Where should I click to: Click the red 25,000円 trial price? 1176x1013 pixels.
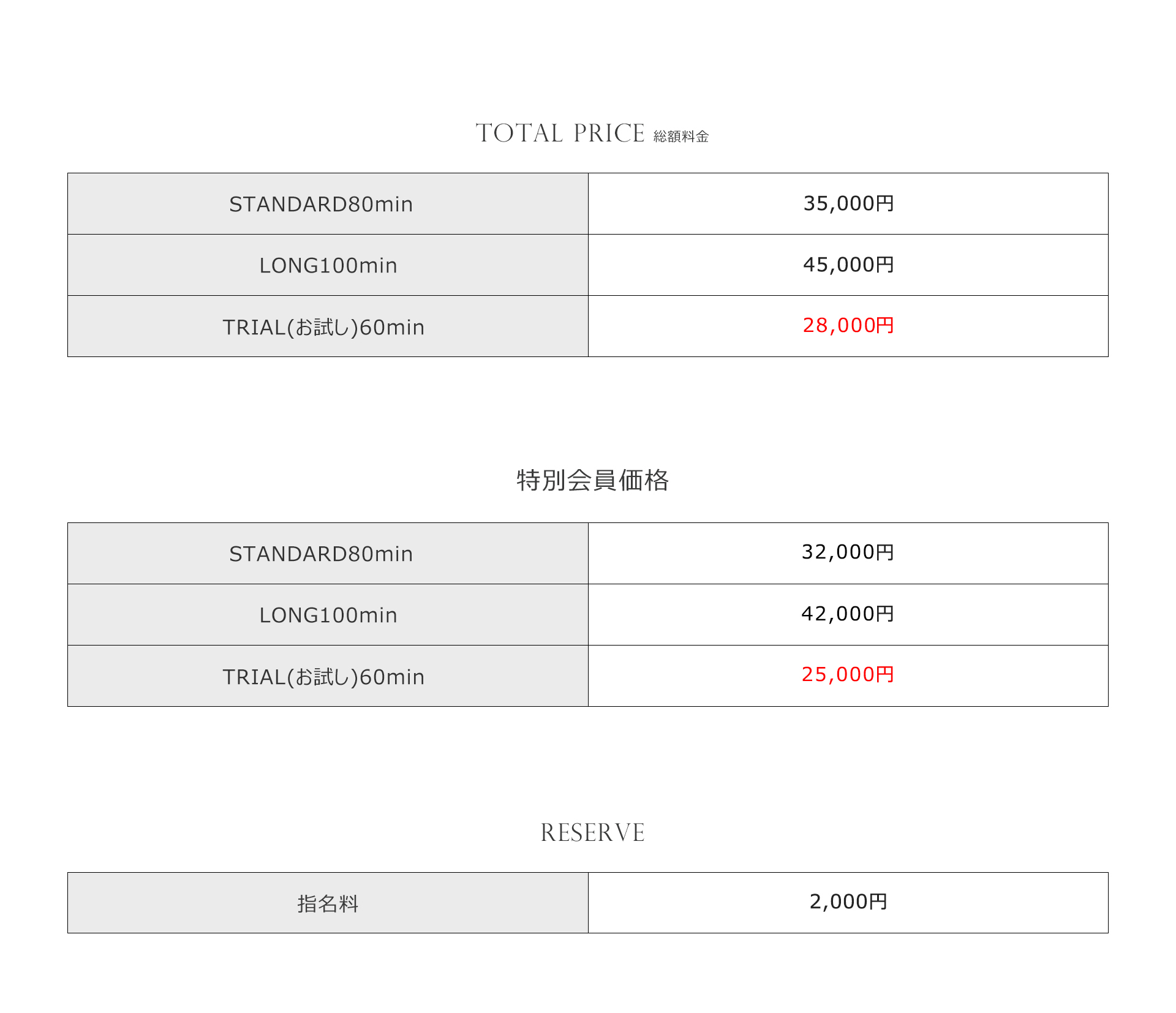point(848,674)
